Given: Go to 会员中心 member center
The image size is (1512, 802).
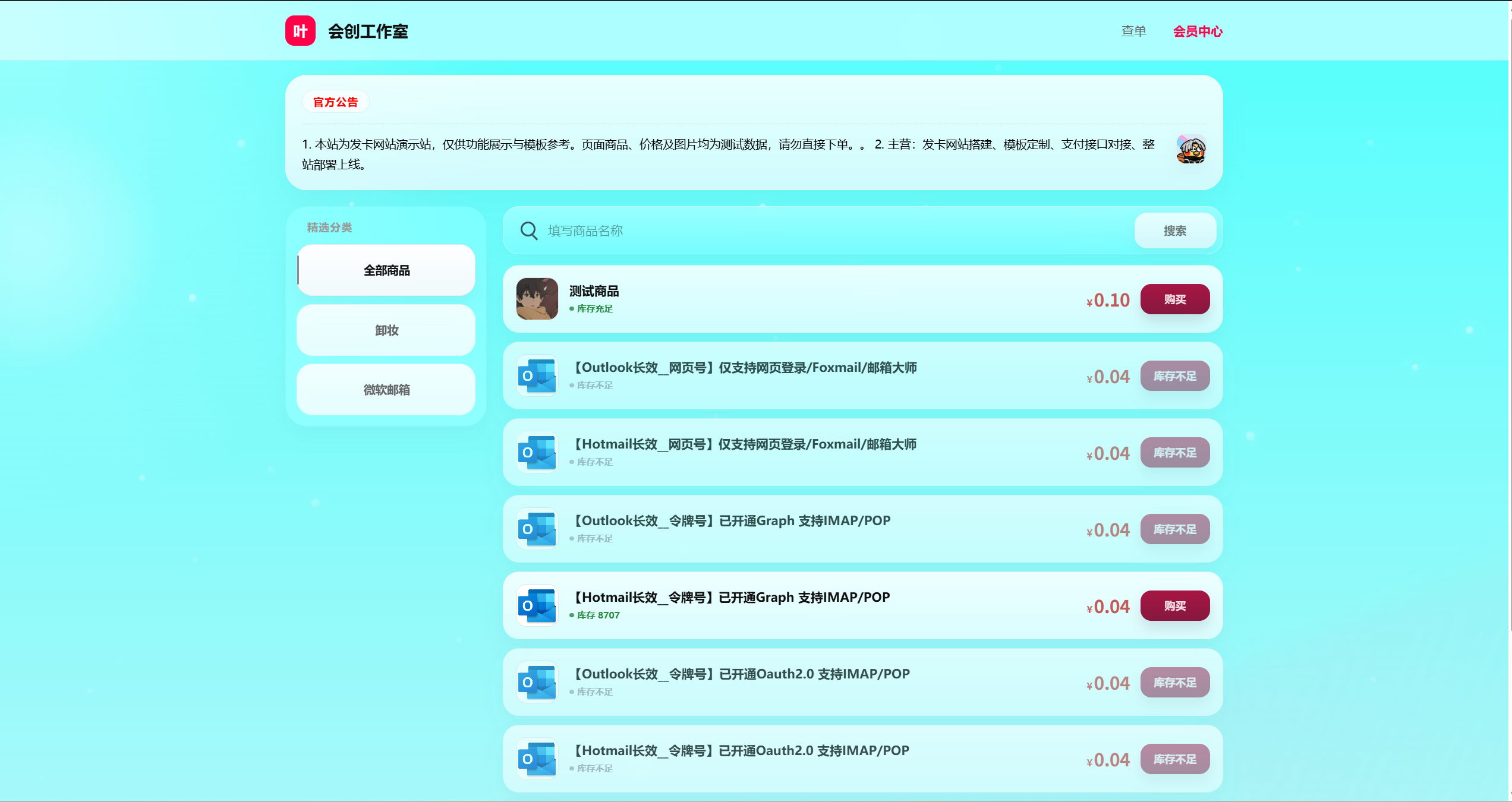Looking at the screenshot, I should click(x=1198, y=31).
